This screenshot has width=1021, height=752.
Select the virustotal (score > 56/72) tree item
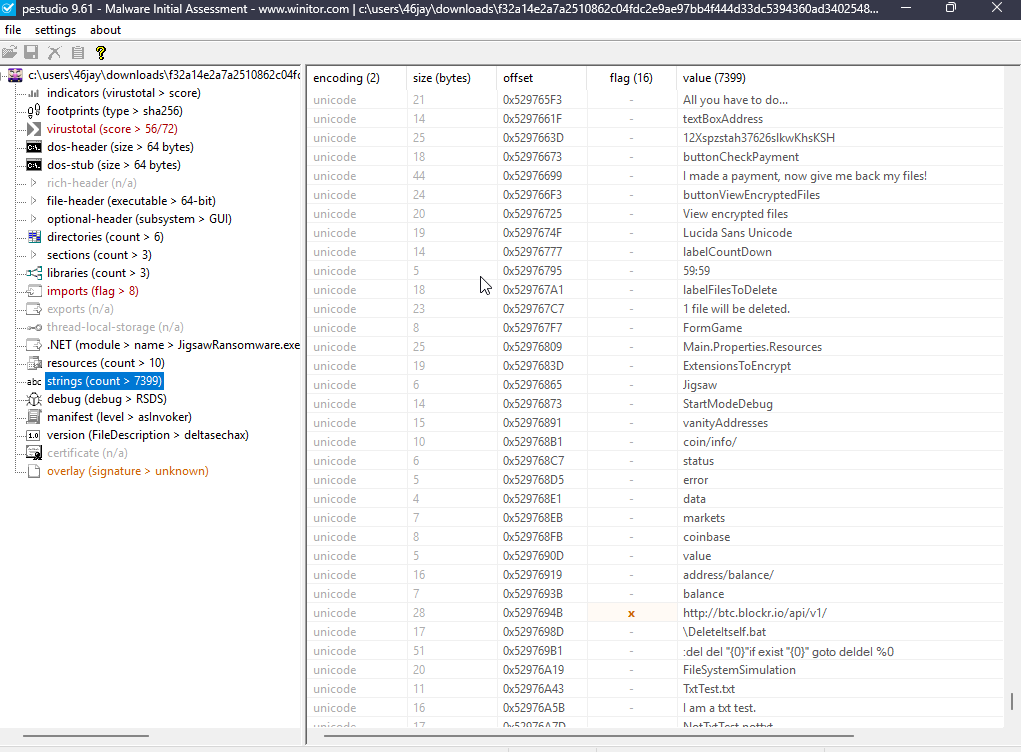(x=112, y=129)
